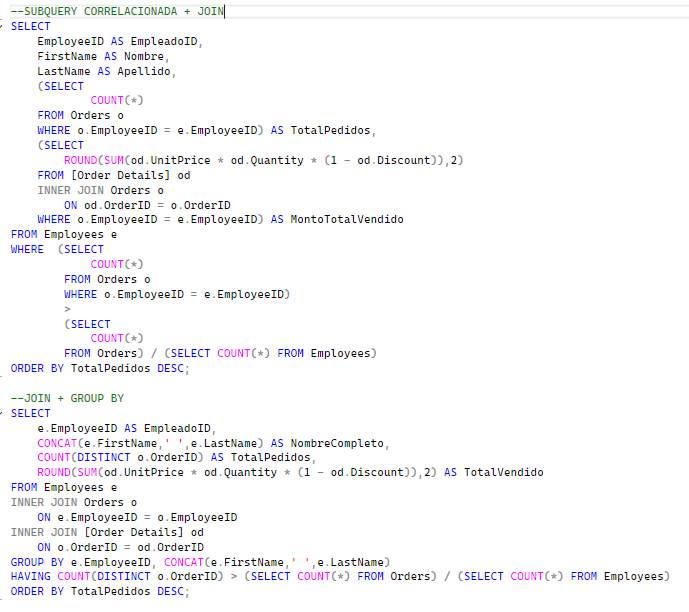The height and width of the screenshot is (612, 689).
Task: Click 'ON e.EmployeeID = o.EmployeeID' line
Action: pyautogui.click(x=137, y=517)
